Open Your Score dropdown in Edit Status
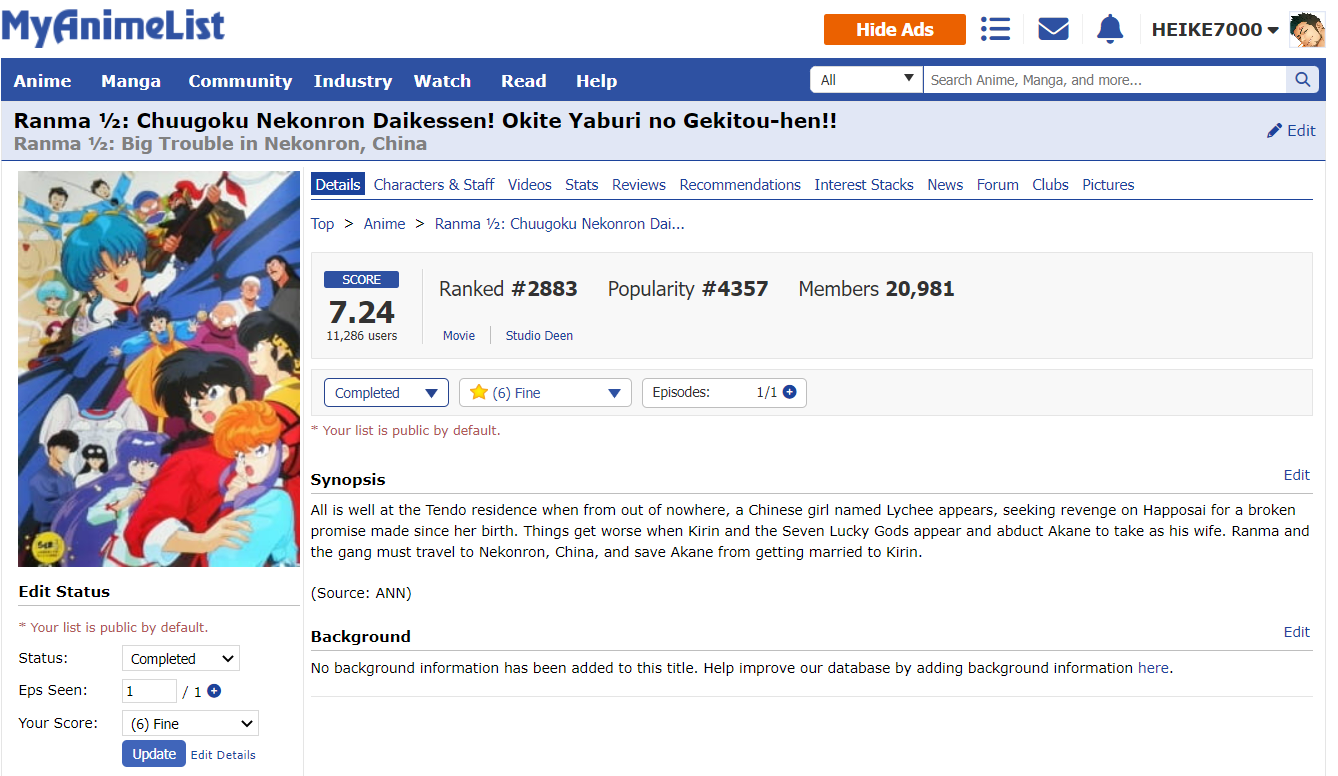The image size is (1338, 776). pos(190,724)
